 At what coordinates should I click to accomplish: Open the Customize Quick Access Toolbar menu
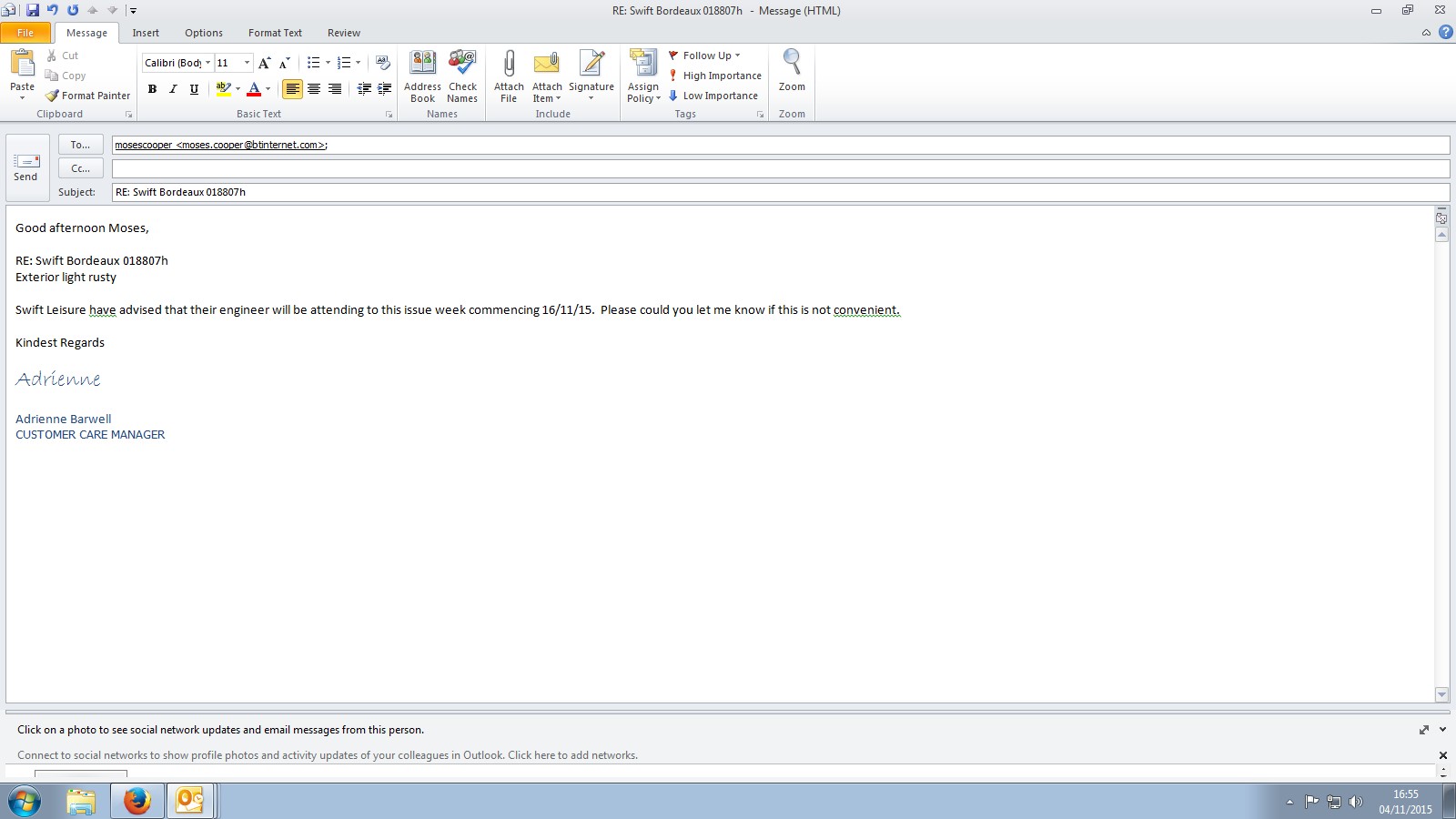[x=133, y=11]
